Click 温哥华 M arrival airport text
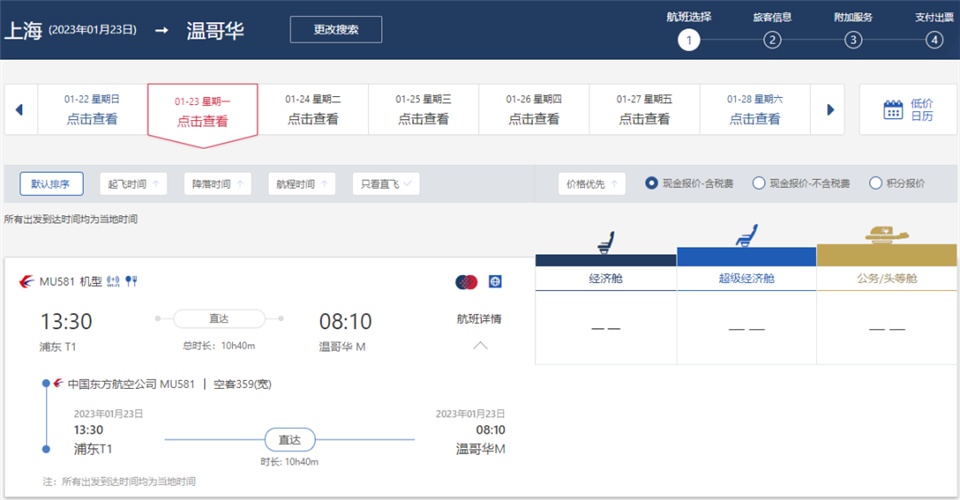 pyautogui.click(x=342, y=347)
